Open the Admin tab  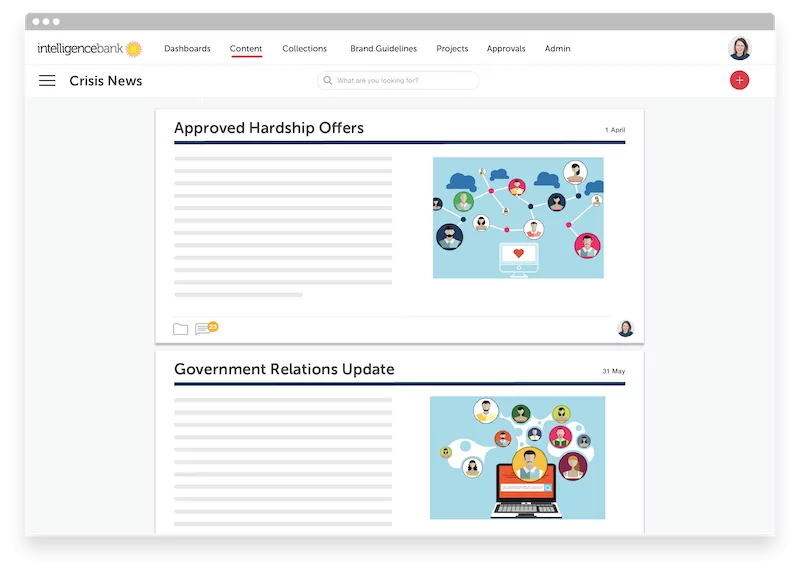click(557, 48)
